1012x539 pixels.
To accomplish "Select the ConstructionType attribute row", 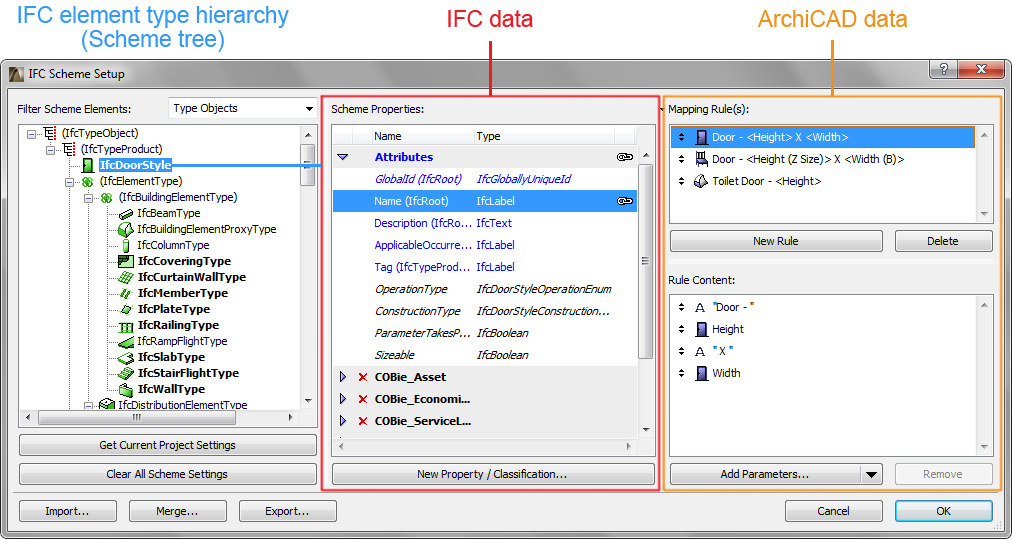I will tap(485, 311).
